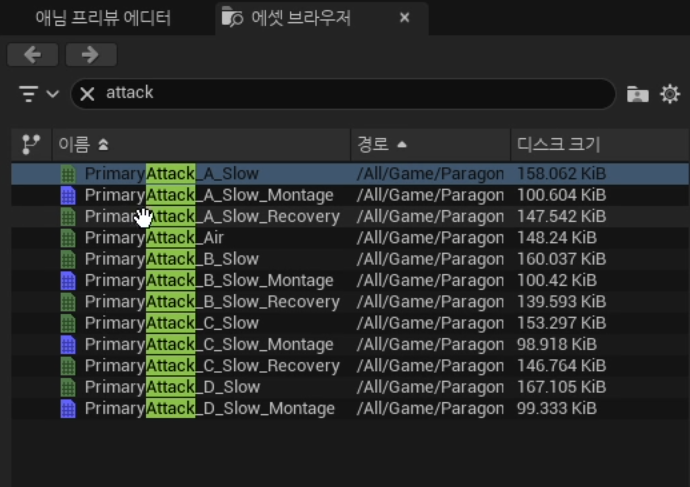Image resolution: width=690 pixels, height=487 pixels.
Task: Click the 147.542 KiB disk size cell
Action: [562, 216]
